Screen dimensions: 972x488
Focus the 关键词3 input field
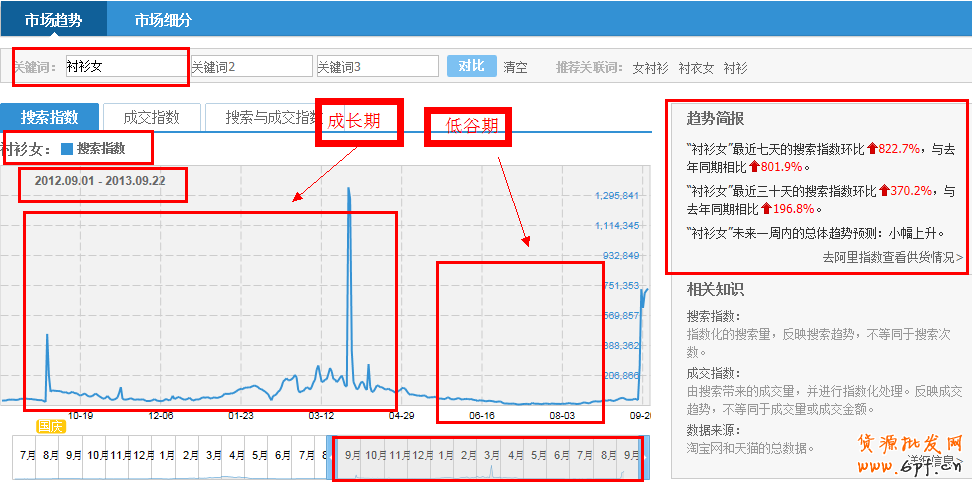tap(377, 67)
